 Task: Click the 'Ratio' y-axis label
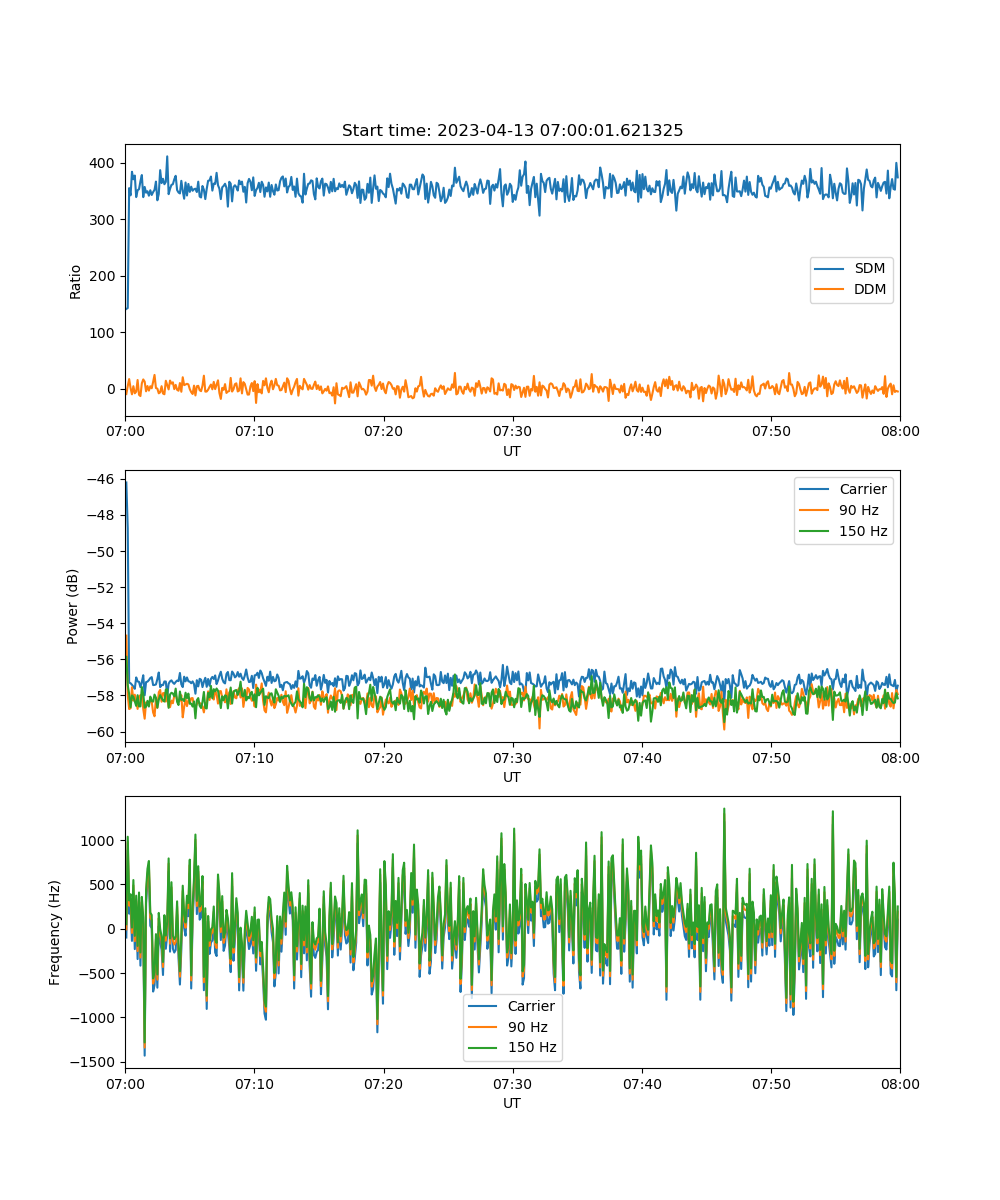(76, 280)
